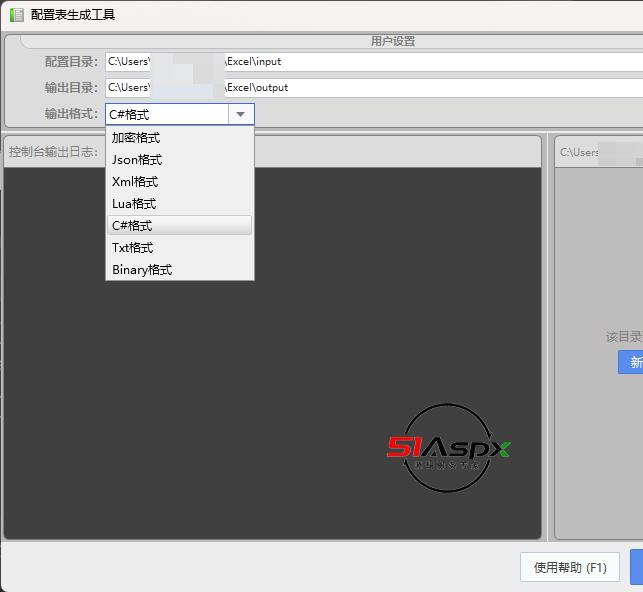Click the blue 新 button in right panel
Screen dimensions: 643x592
(x=632, y=362)
